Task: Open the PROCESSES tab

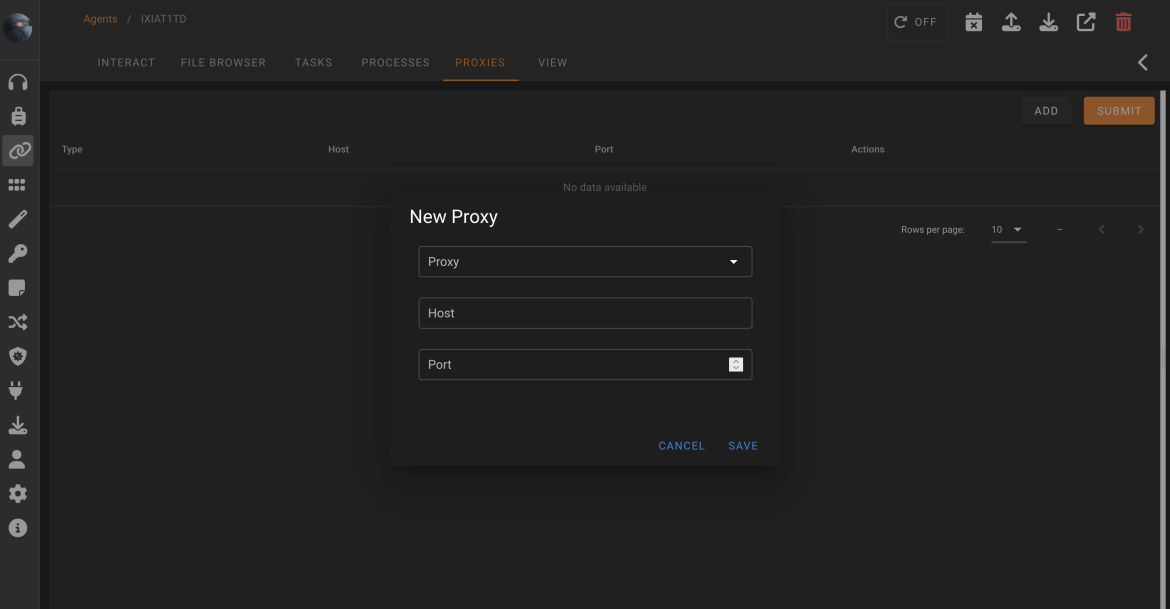Action: coord(395,62)
